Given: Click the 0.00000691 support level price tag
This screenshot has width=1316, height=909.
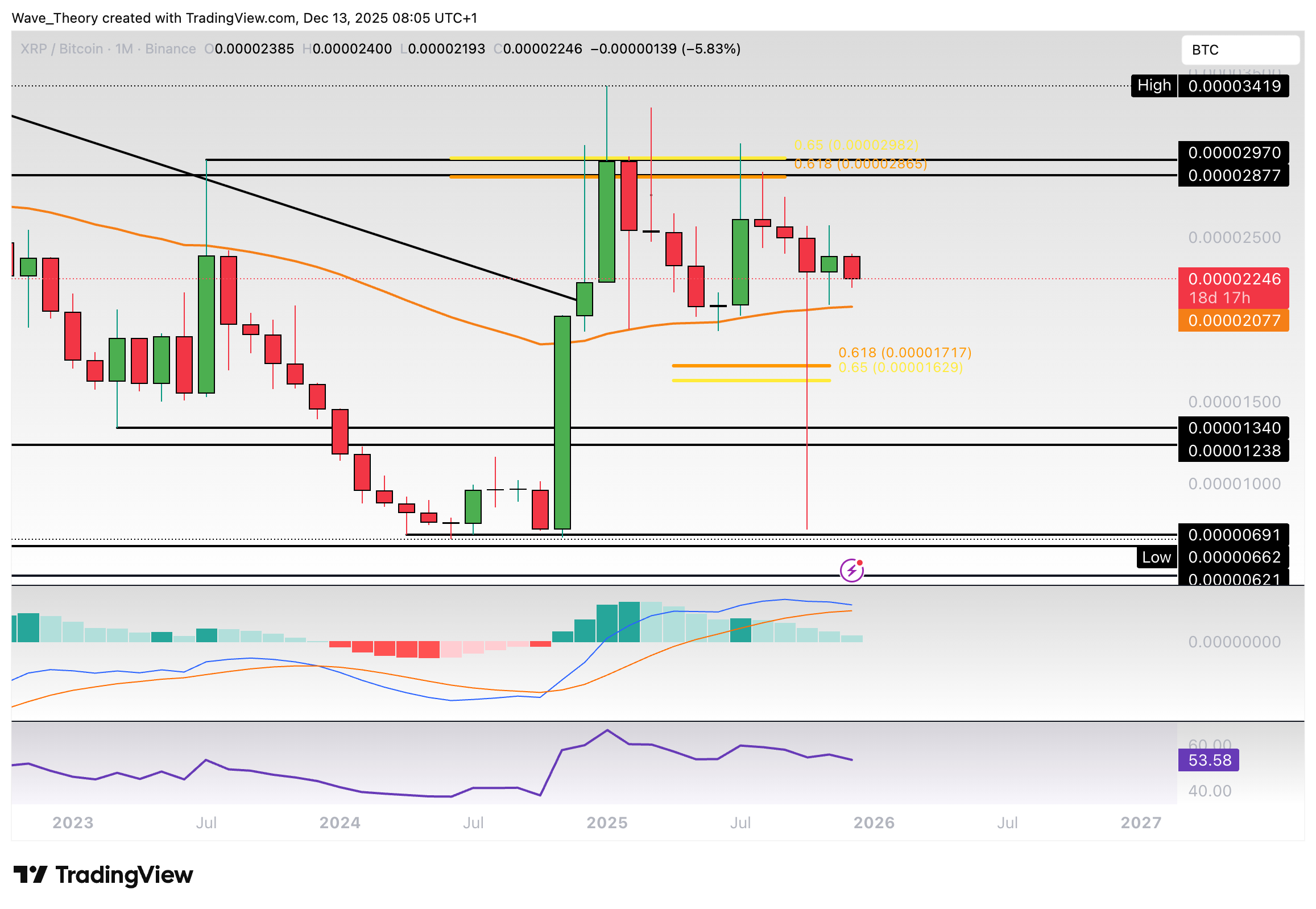Looking at the screenshot, I should 1233,535.
